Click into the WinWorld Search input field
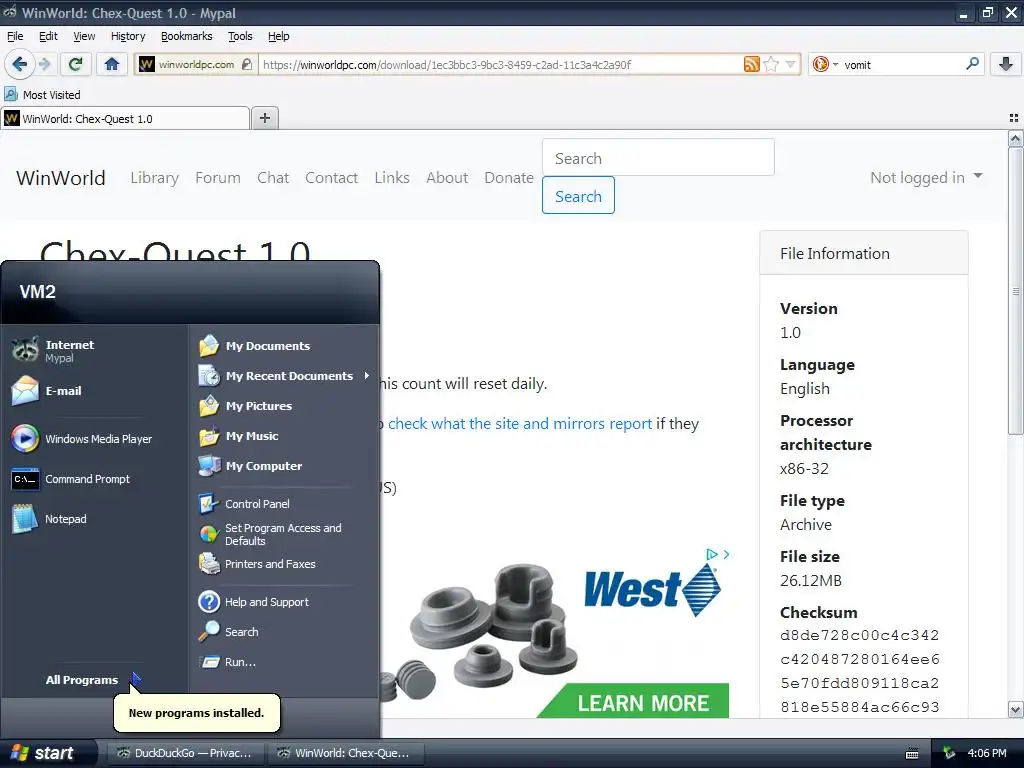This screenshot has height=768, width=1024. (x=658, y=157)
